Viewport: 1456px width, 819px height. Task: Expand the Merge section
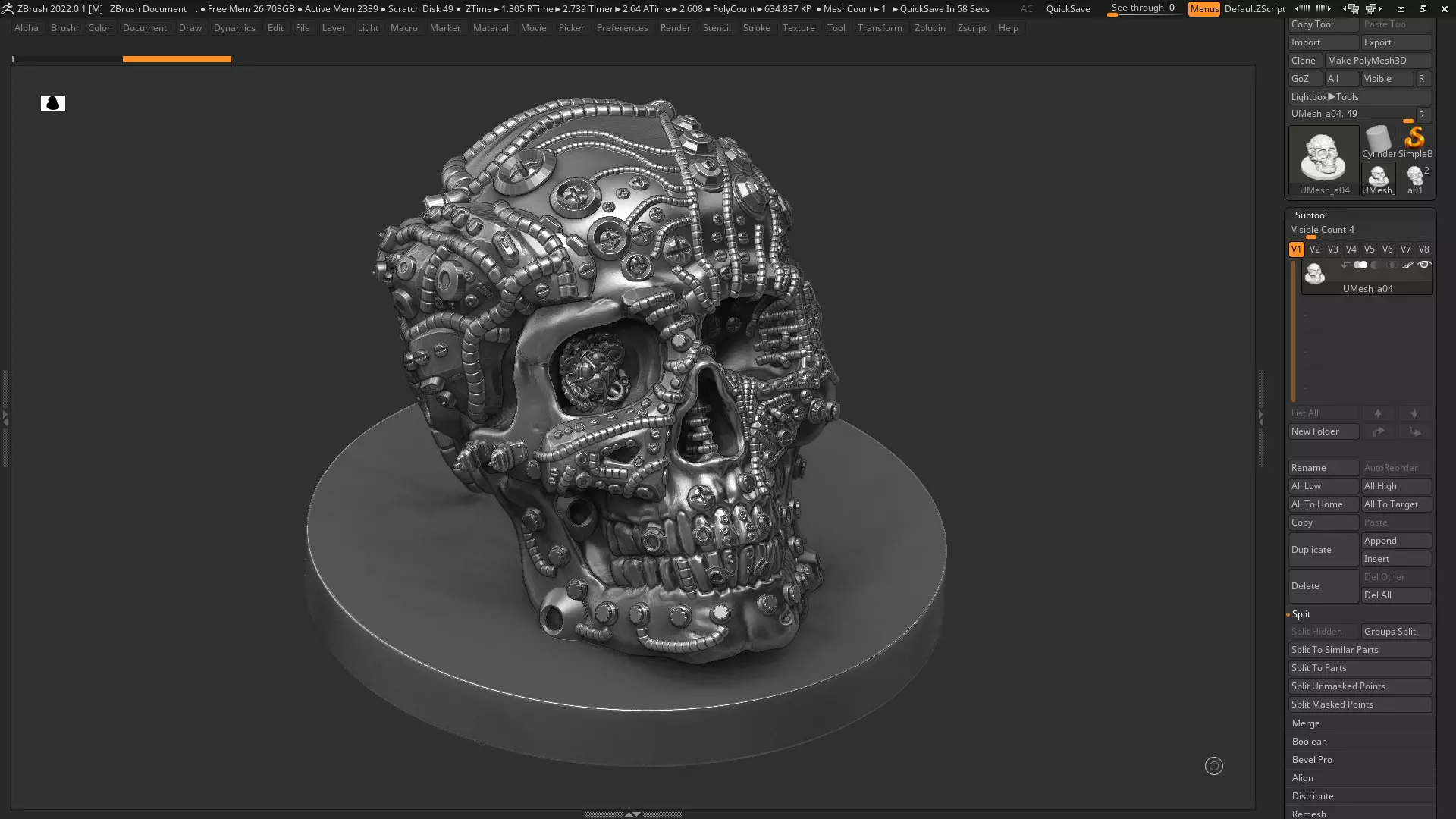pos(1306,723)
